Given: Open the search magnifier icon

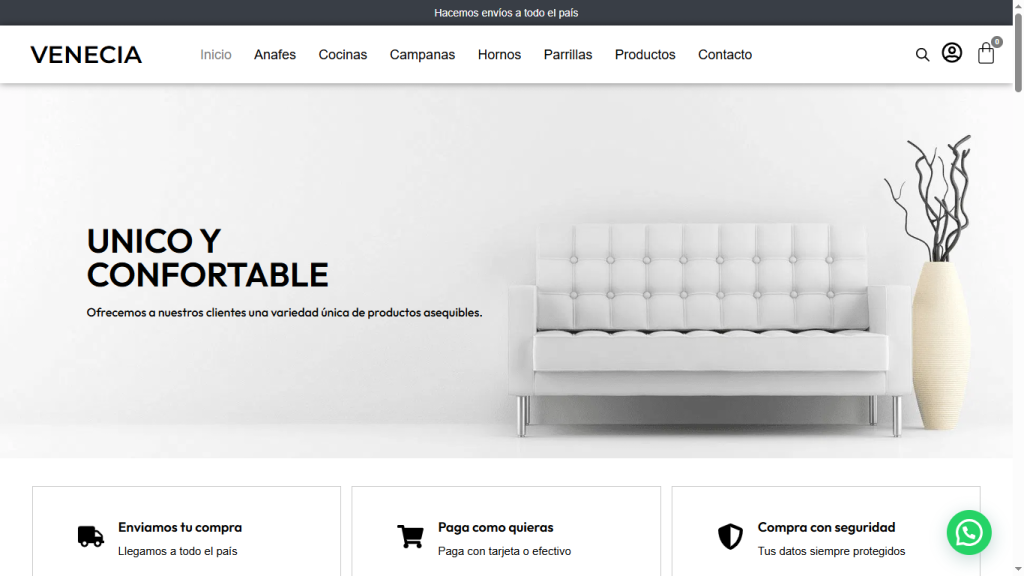Looking at the screenshot, I should coord(922,55).
